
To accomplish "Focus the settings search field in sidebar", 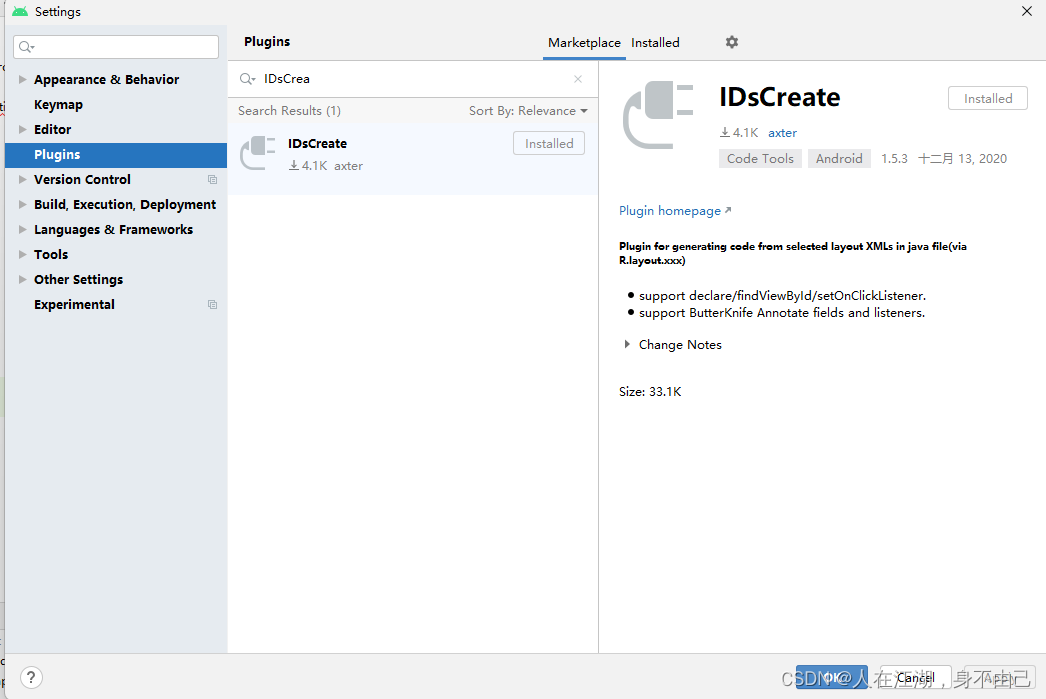I will 116,47.
